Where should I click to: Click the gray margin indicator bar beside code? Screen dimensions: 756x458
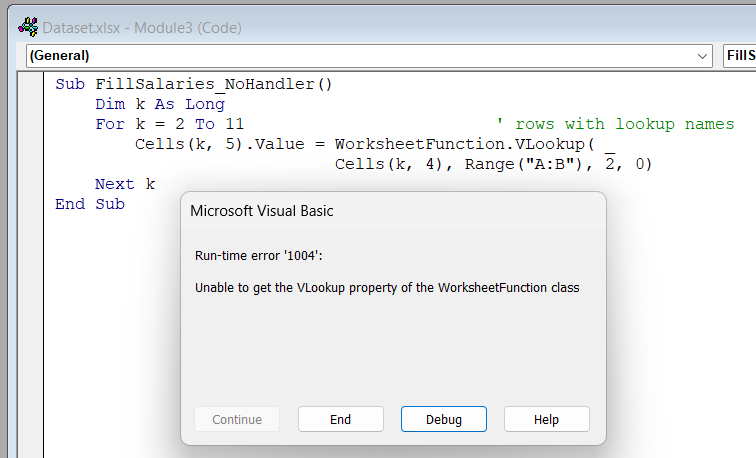click(x=31, y=265)
